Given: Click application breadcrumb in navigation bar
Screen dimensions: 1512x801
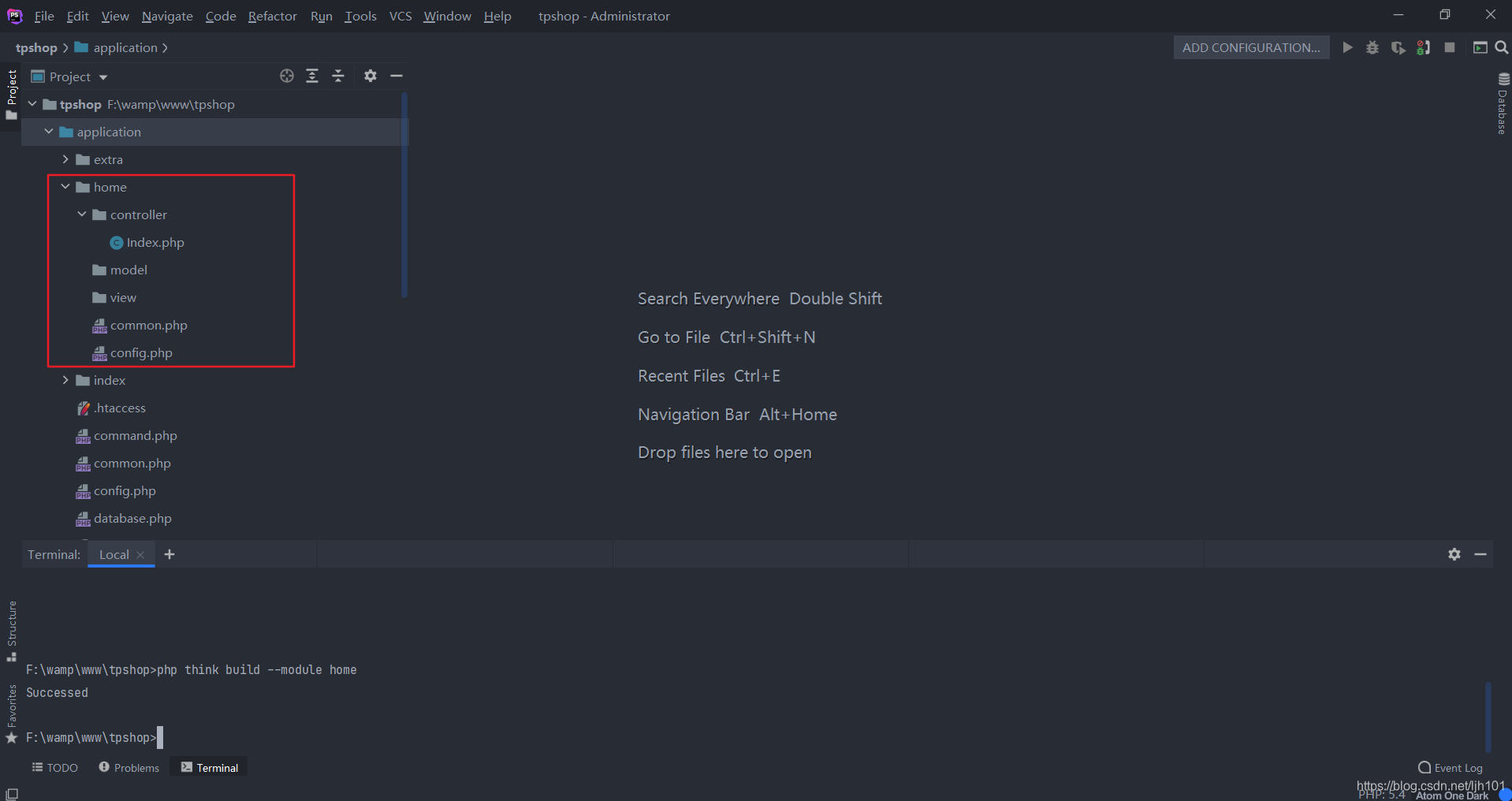Looking at the screenshot, I should coord(116,48).
